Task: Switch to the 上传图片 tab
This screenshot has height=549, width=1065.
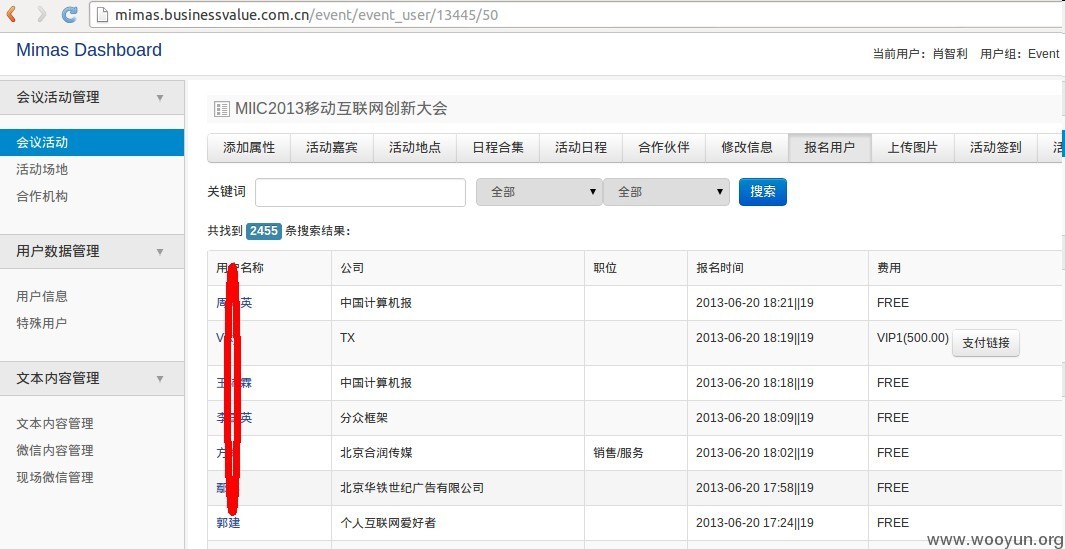Action: (x=912, y=147)
